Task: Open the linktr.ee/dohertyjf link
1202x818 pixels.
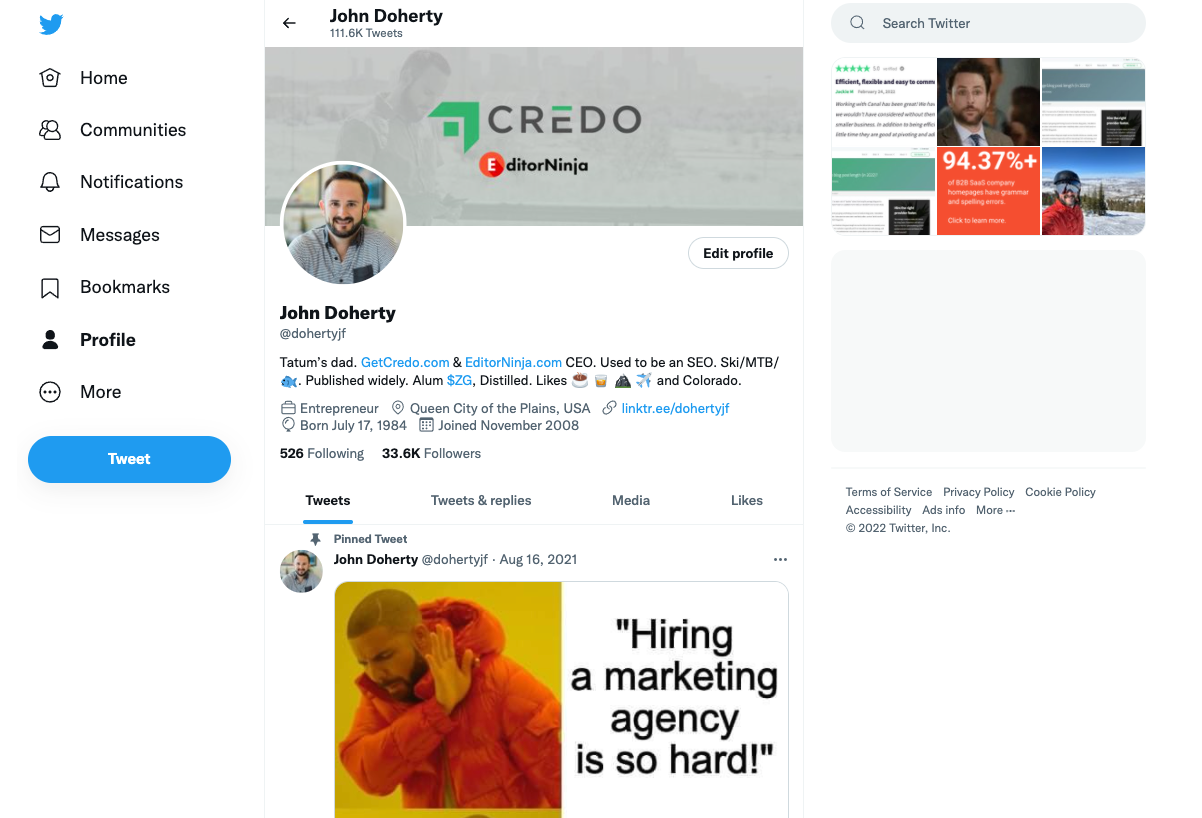Action: [x=675, y=408]
